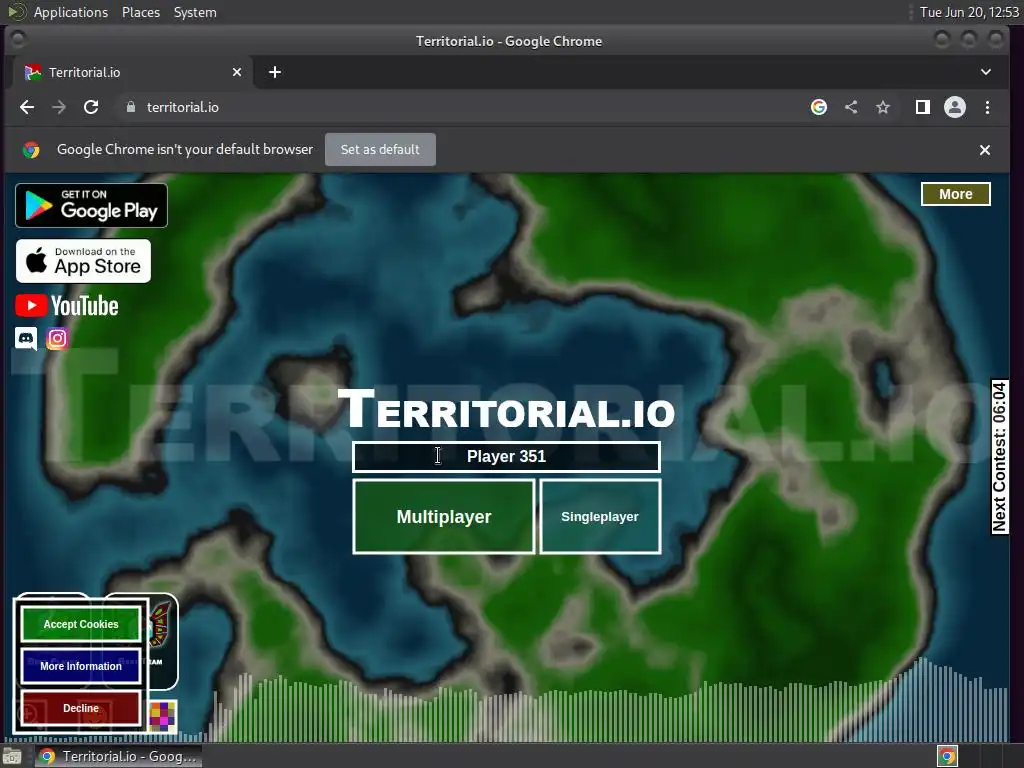
Task: Open a new tab
Action: coord(275,72)
